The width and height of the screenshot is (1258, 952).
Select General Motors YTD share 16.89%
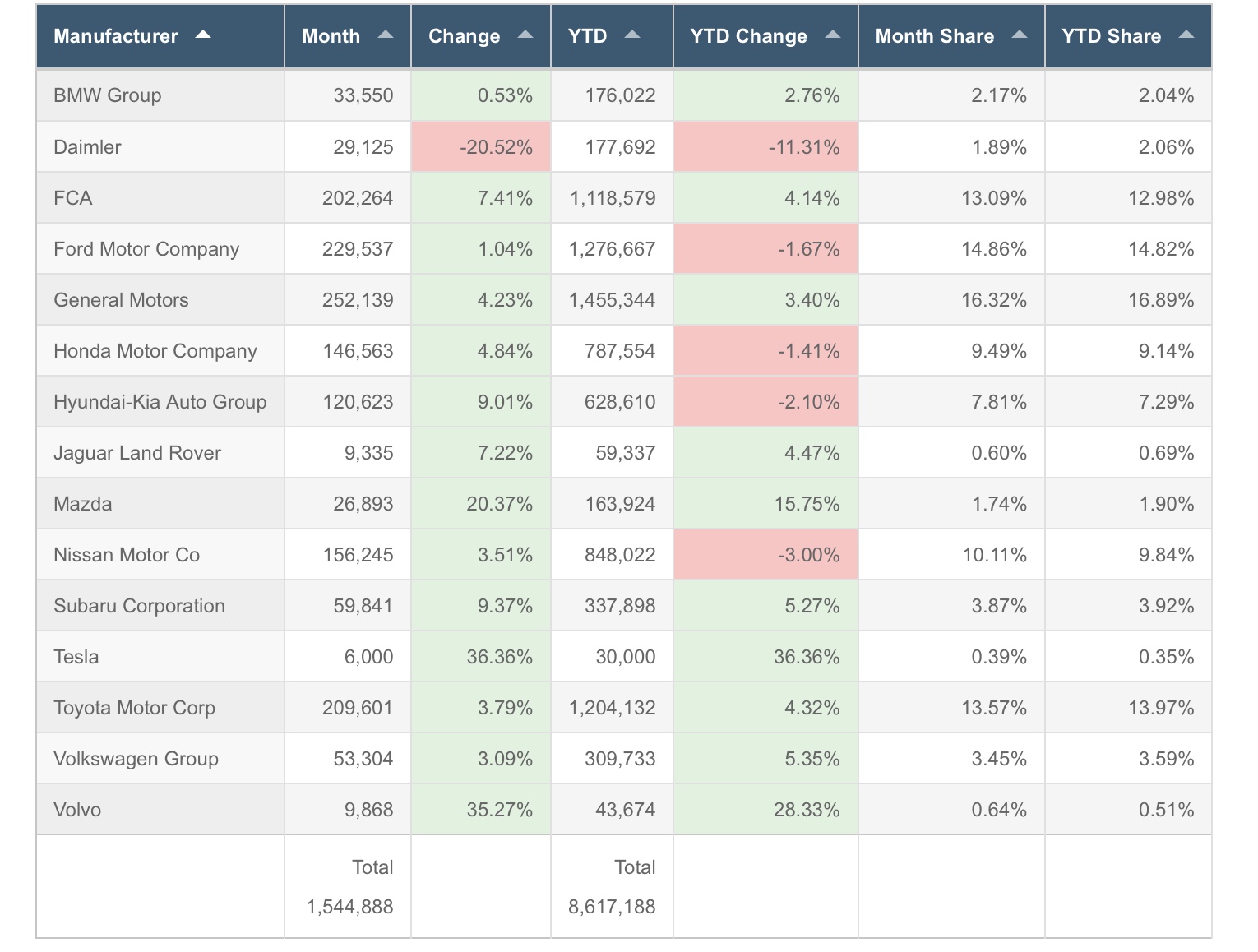pyautogui.click(x=1161, y=300)
